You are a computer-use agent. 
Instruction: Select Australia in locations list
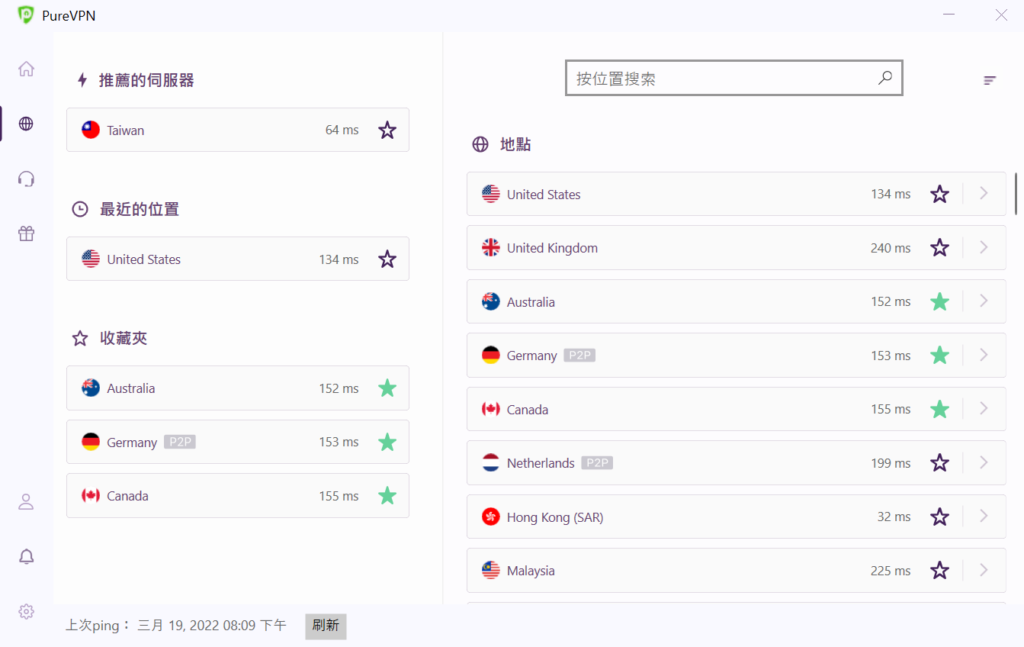[x=736, y=302]
